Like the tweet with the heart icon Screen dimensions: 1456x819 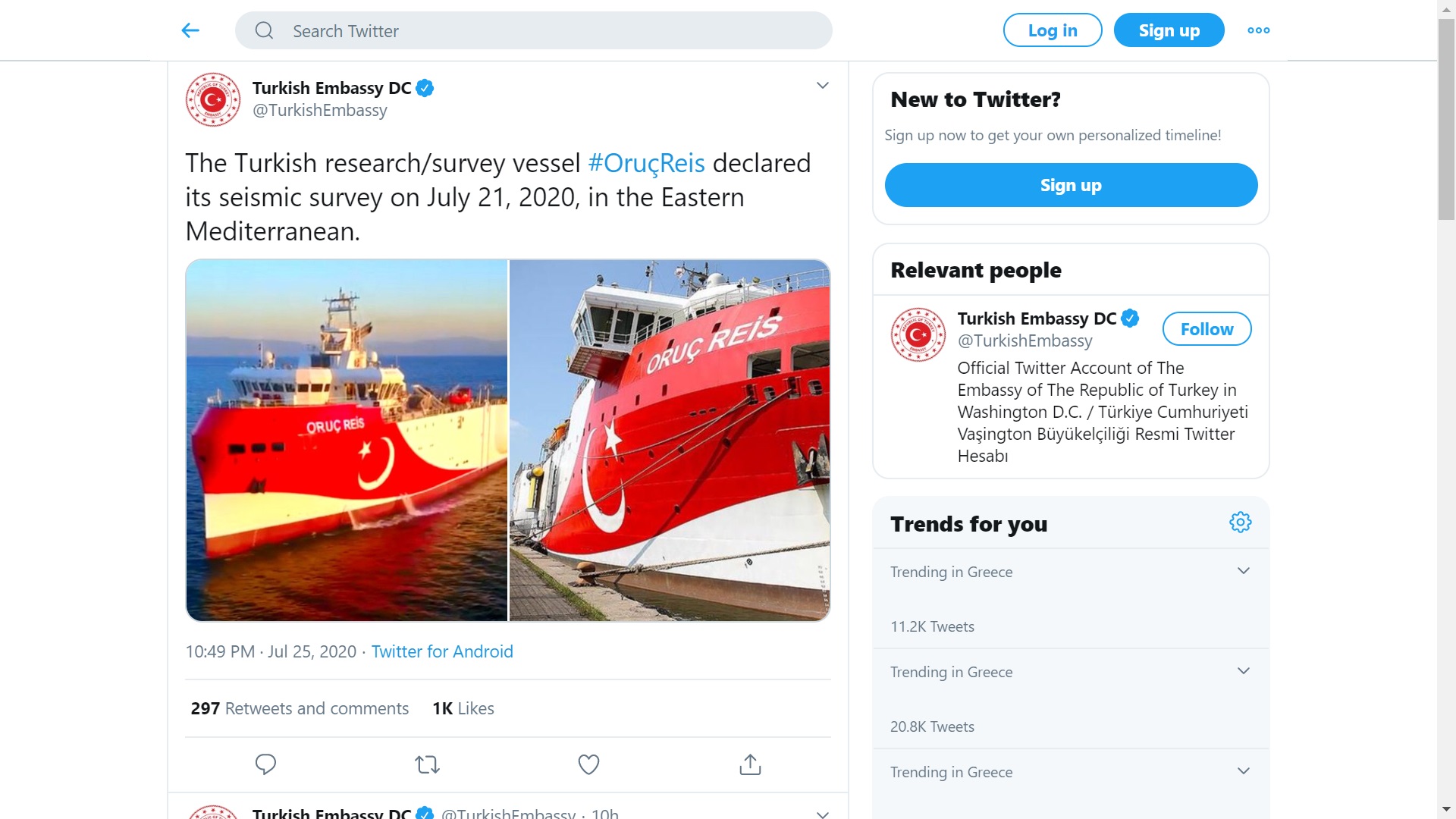click(x=589, y=764)
